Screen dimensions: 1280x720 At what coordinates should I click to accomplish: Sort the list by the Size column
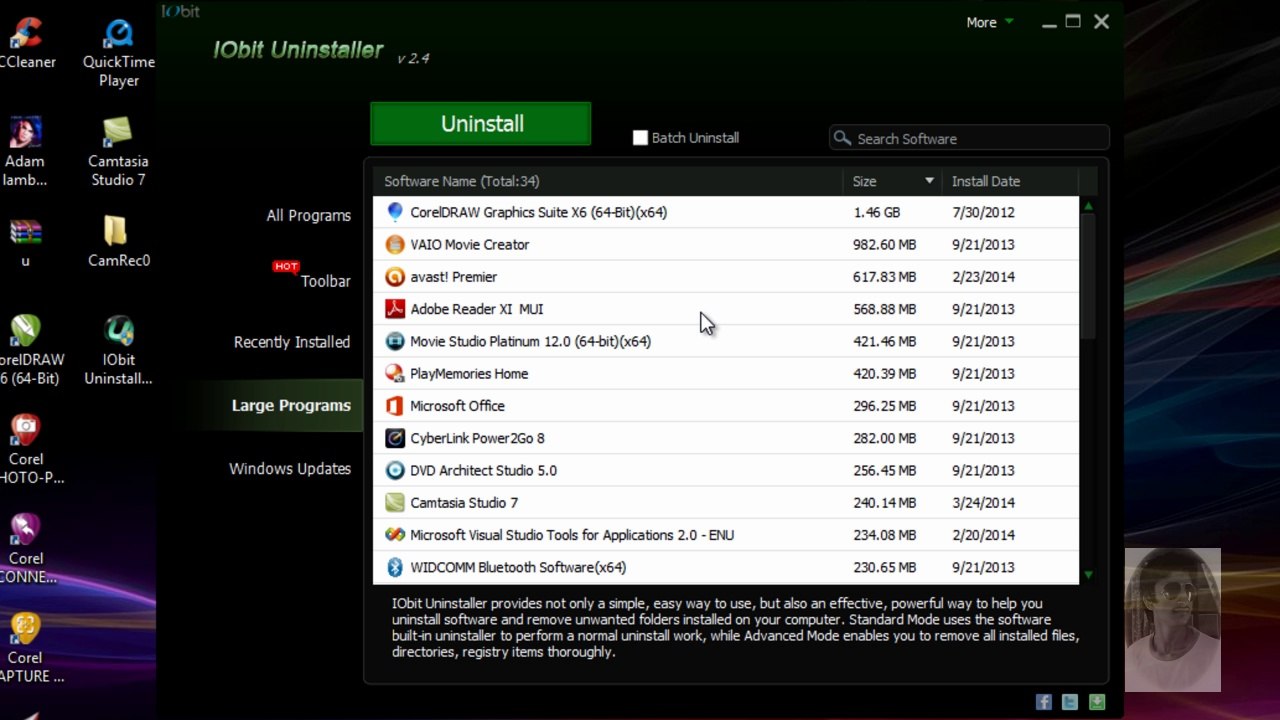(x=893, y=181)
